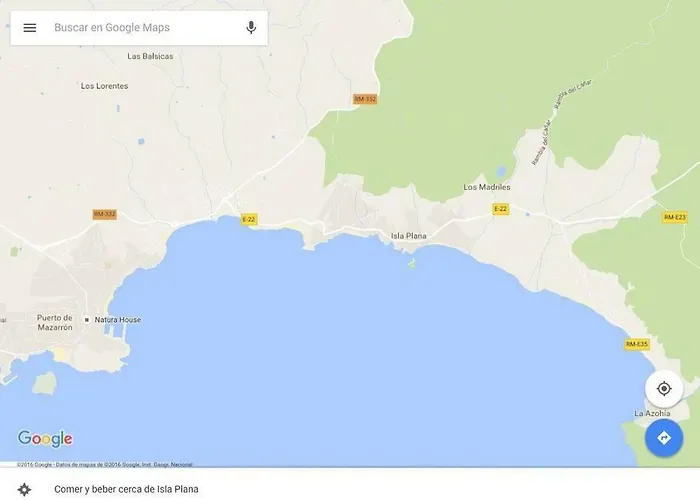
Task: Click the La Azohía town label
Action: coord(652,413)
